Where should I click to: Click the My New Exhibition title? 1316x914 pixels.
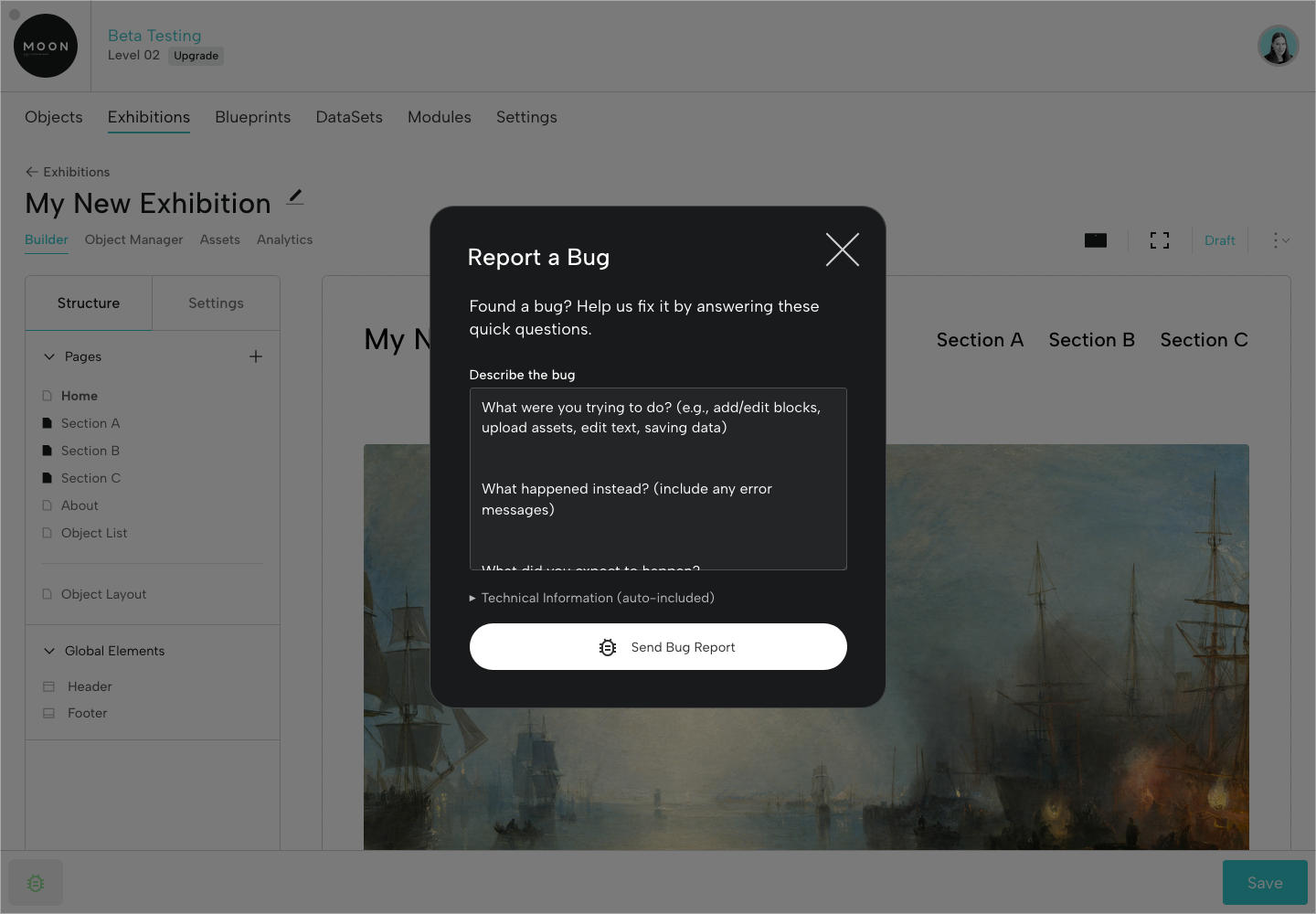point(148,203)
